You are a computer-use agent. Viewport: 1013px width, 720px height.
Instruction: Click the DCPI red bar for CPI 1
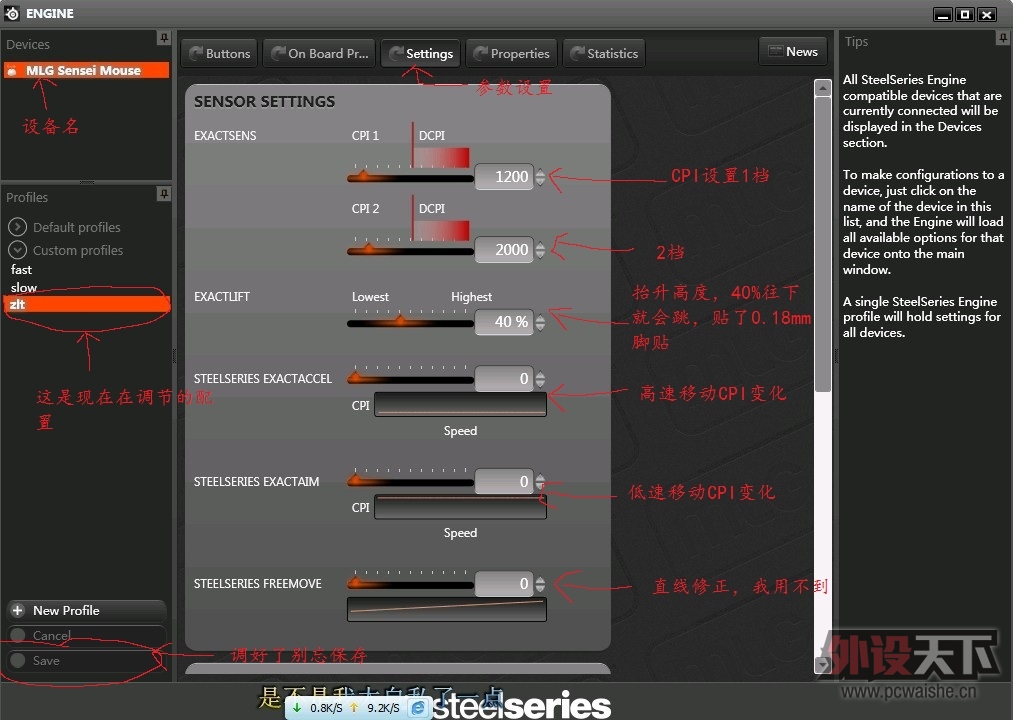pos(441,157)
